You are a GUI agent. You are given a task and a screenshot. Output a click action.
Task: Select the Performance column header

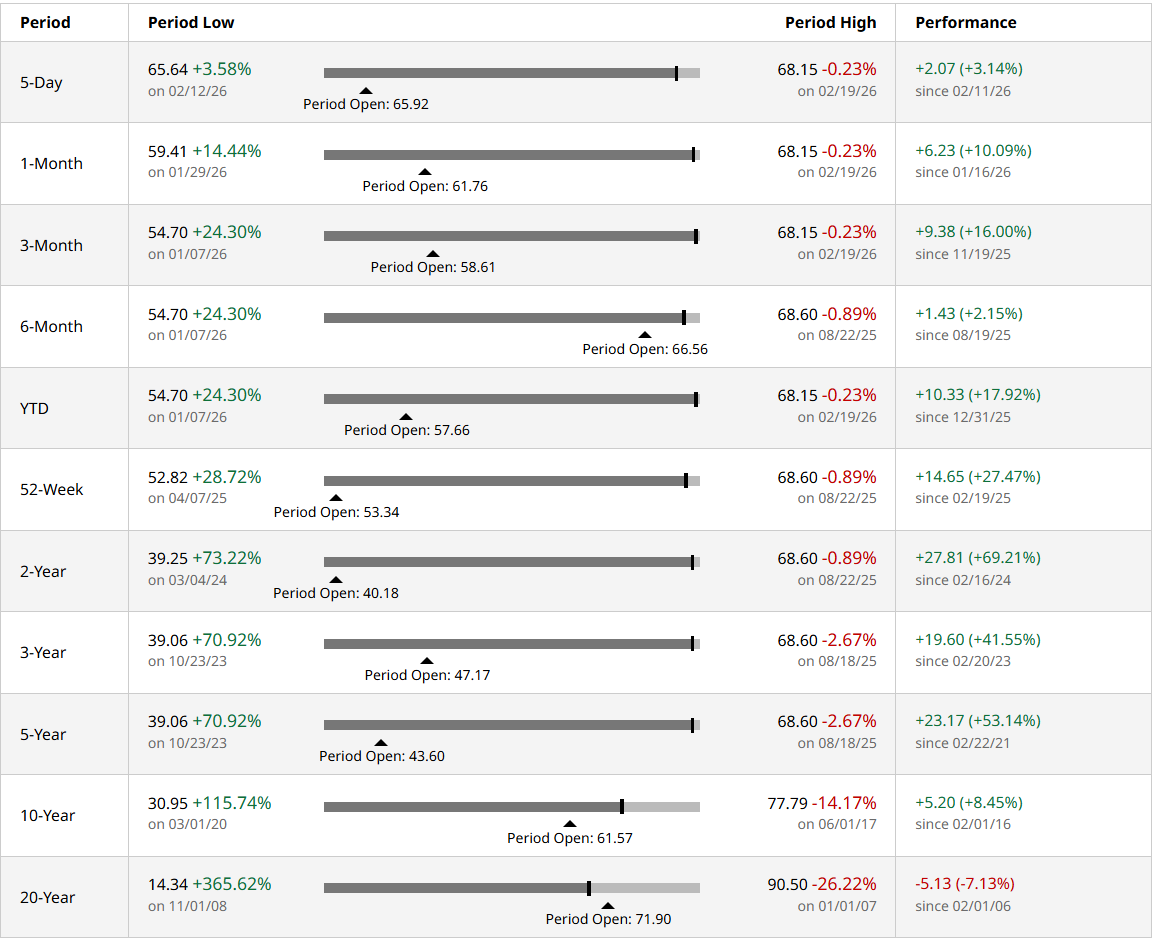(x=965, y=22)
